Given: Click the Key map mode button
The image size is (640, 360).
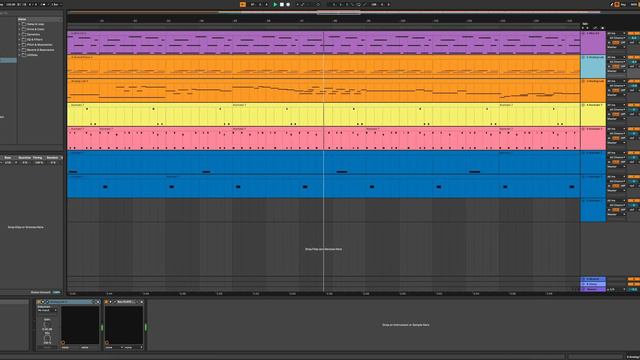Looking at the screenshot, I should [x=623, y=4].
